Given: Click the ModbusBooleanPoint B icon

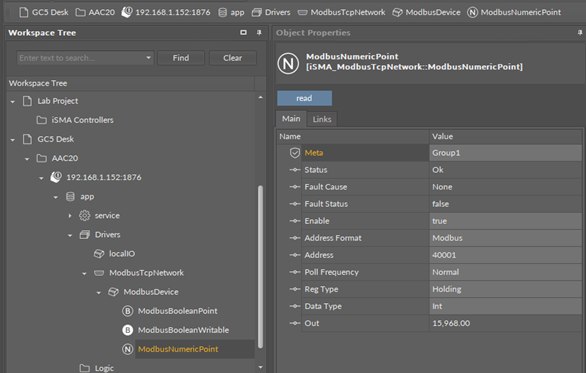Looking at the screenshot, I should (127, 311).
